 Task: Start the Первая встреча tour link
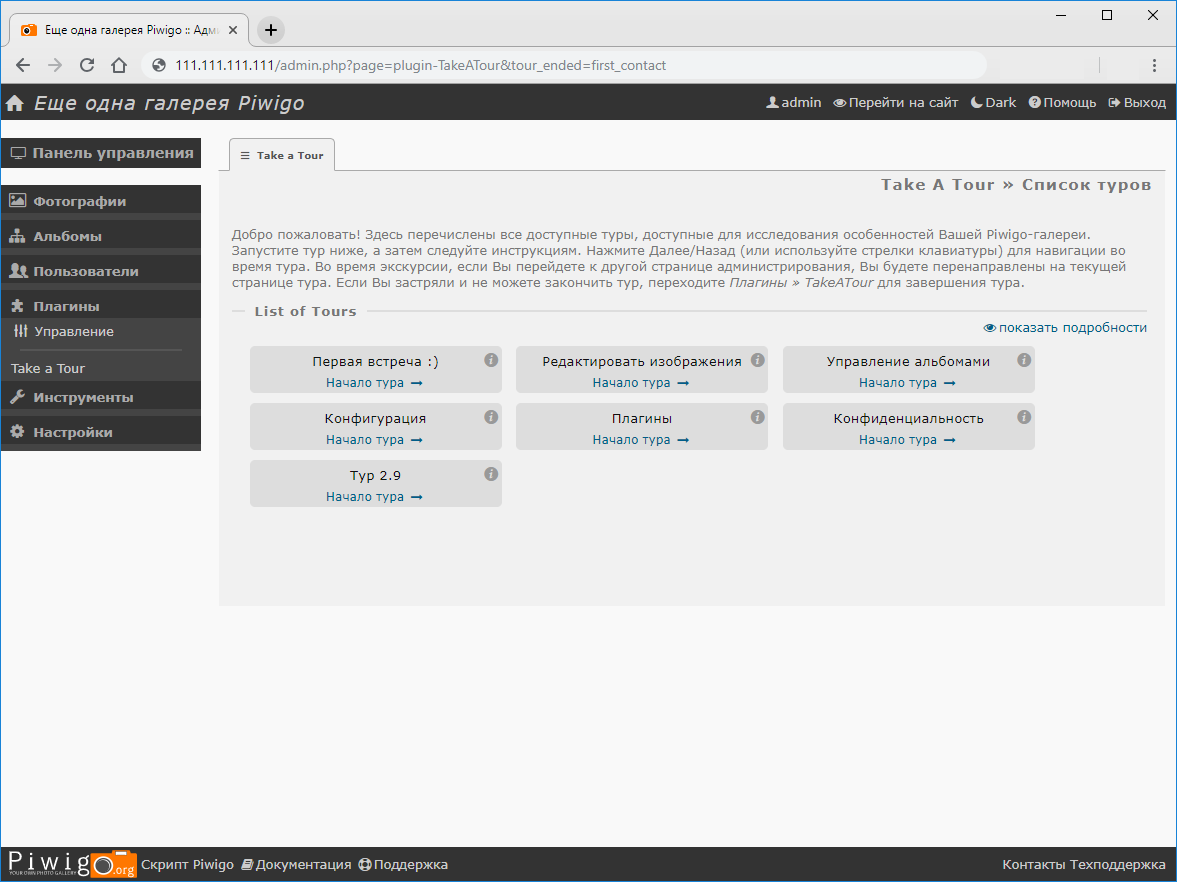pos(374,383)
